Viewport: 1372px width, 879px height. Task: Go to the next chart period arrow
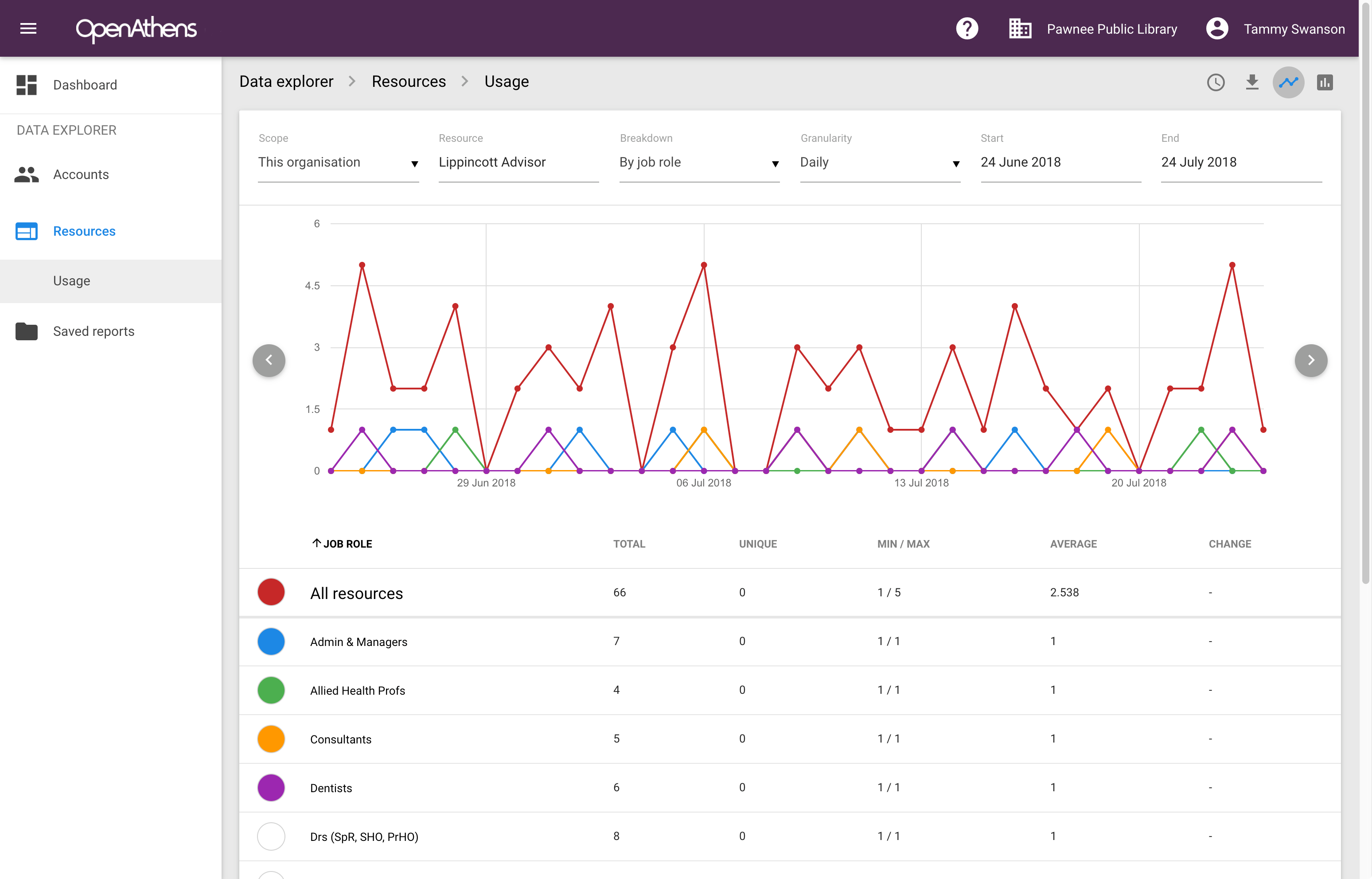[x=1310, y=360]
